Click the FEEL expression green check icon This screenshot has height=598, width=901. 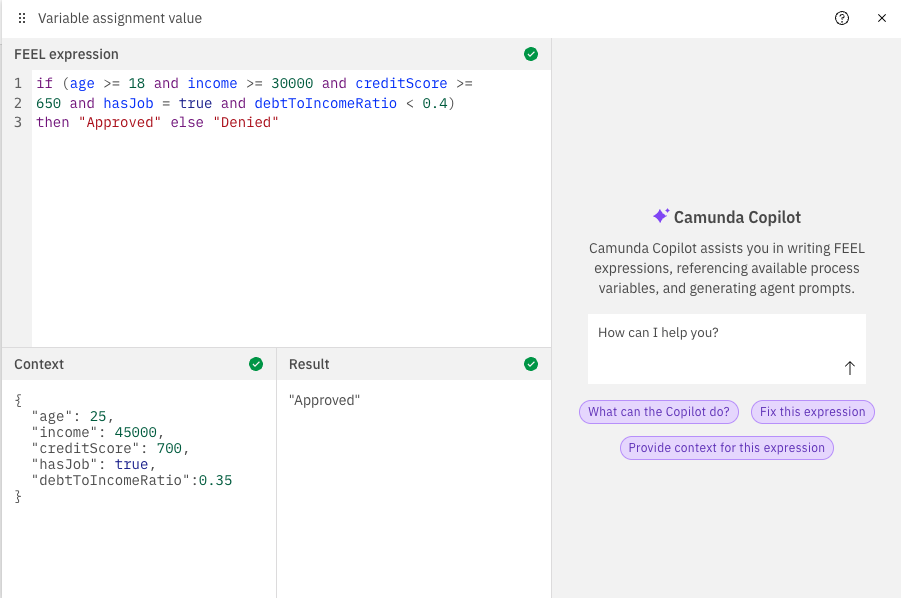pyautogui.click(x=531, y=54)
